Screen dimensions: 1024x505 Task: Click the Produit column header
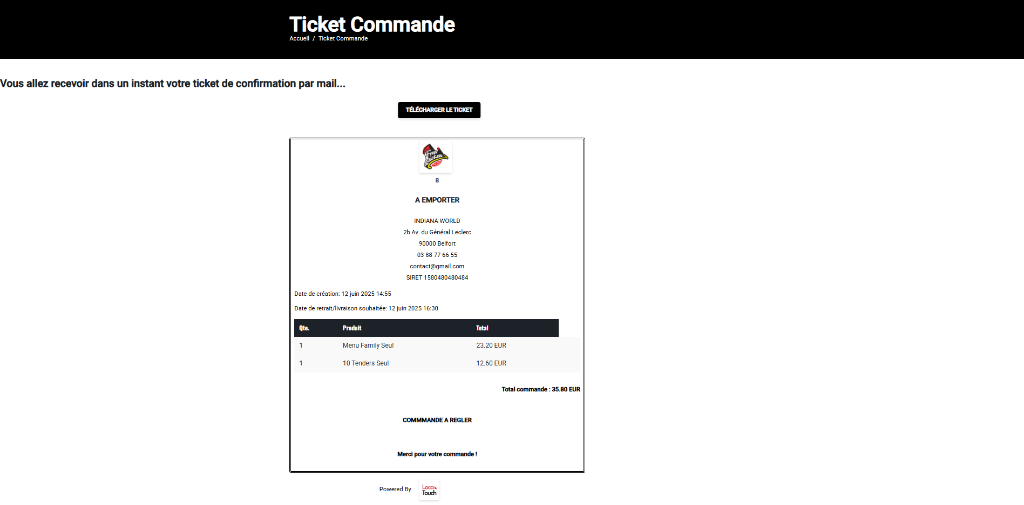[x=352, y=328]
